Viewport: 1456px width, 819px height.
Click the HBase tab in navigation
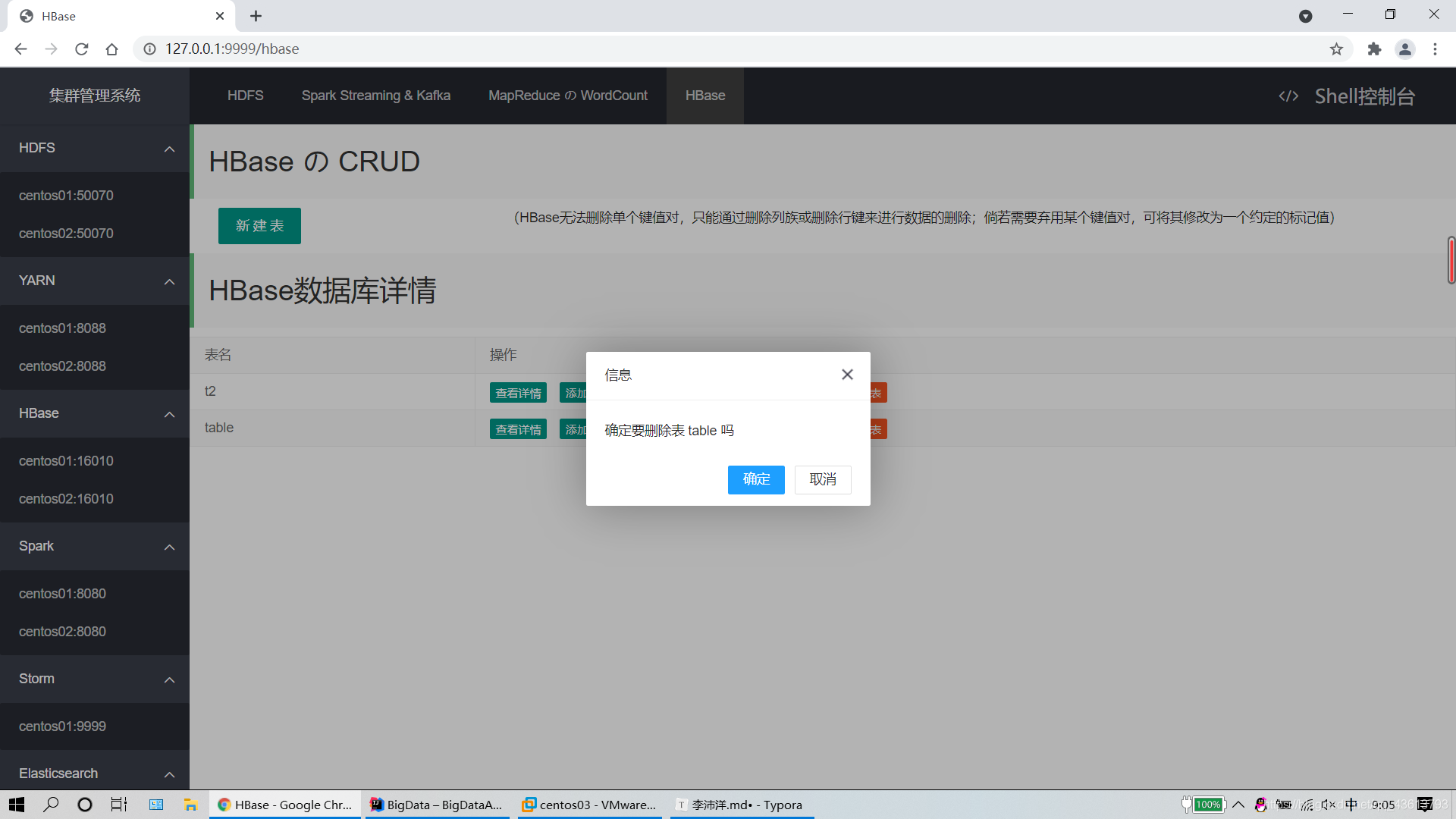click(x=704, y=95)
